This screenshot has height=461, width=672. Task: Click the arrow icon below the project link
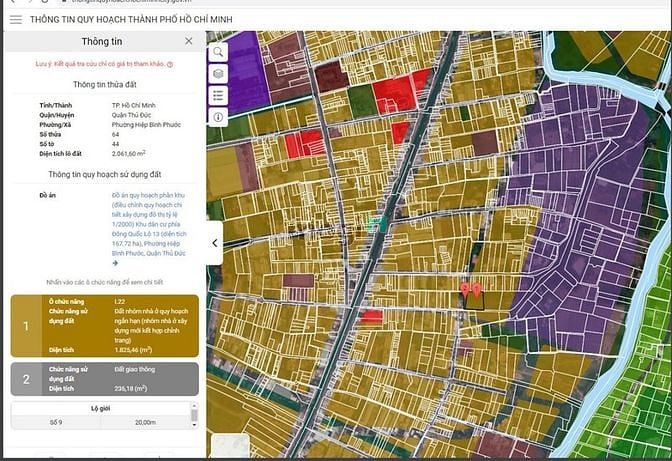pos(115,263)
